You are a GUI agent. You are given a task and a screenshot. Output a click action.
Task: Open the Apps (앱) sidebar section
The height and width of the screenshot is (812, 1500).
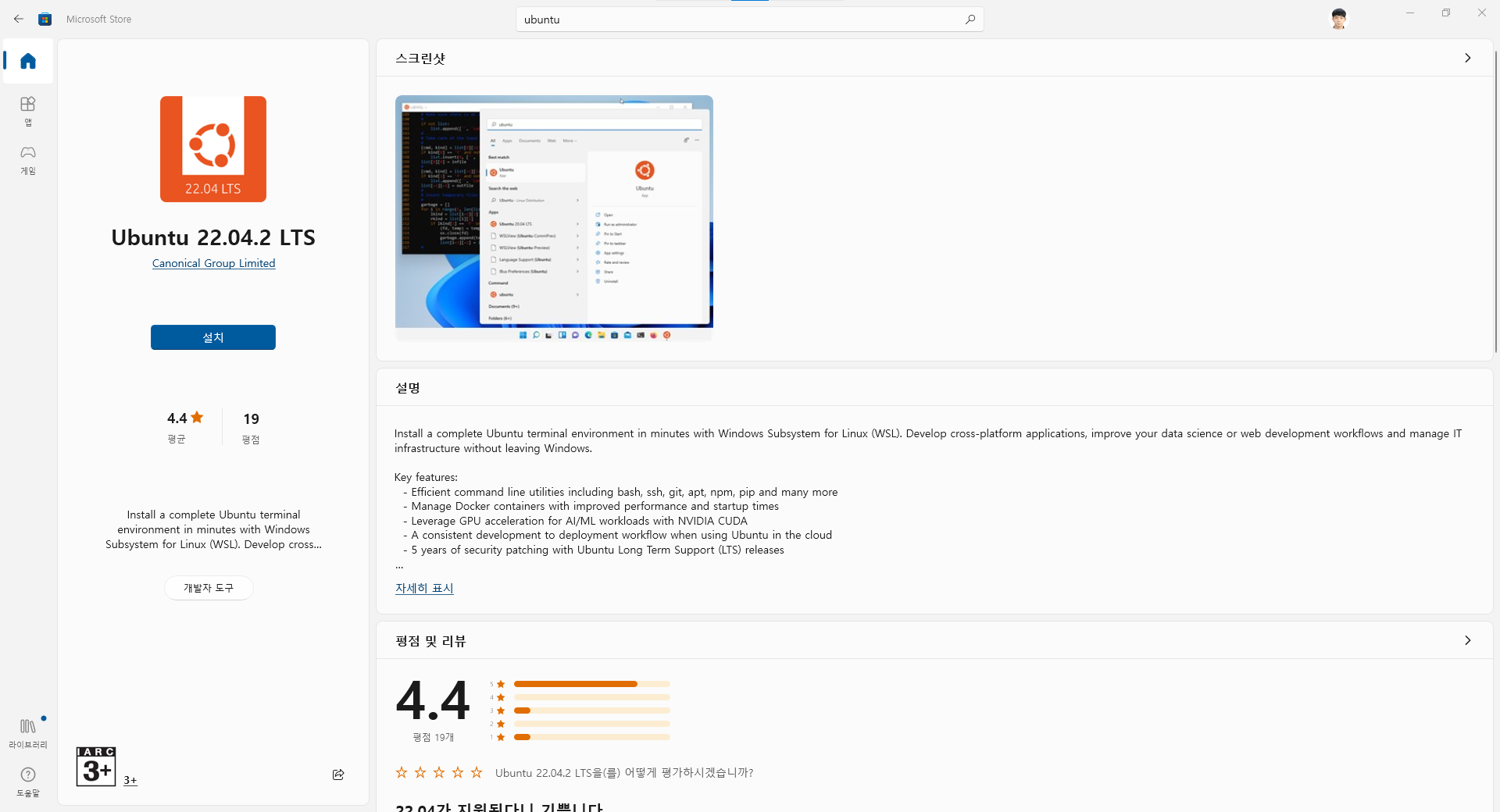[x=28, y=111]
